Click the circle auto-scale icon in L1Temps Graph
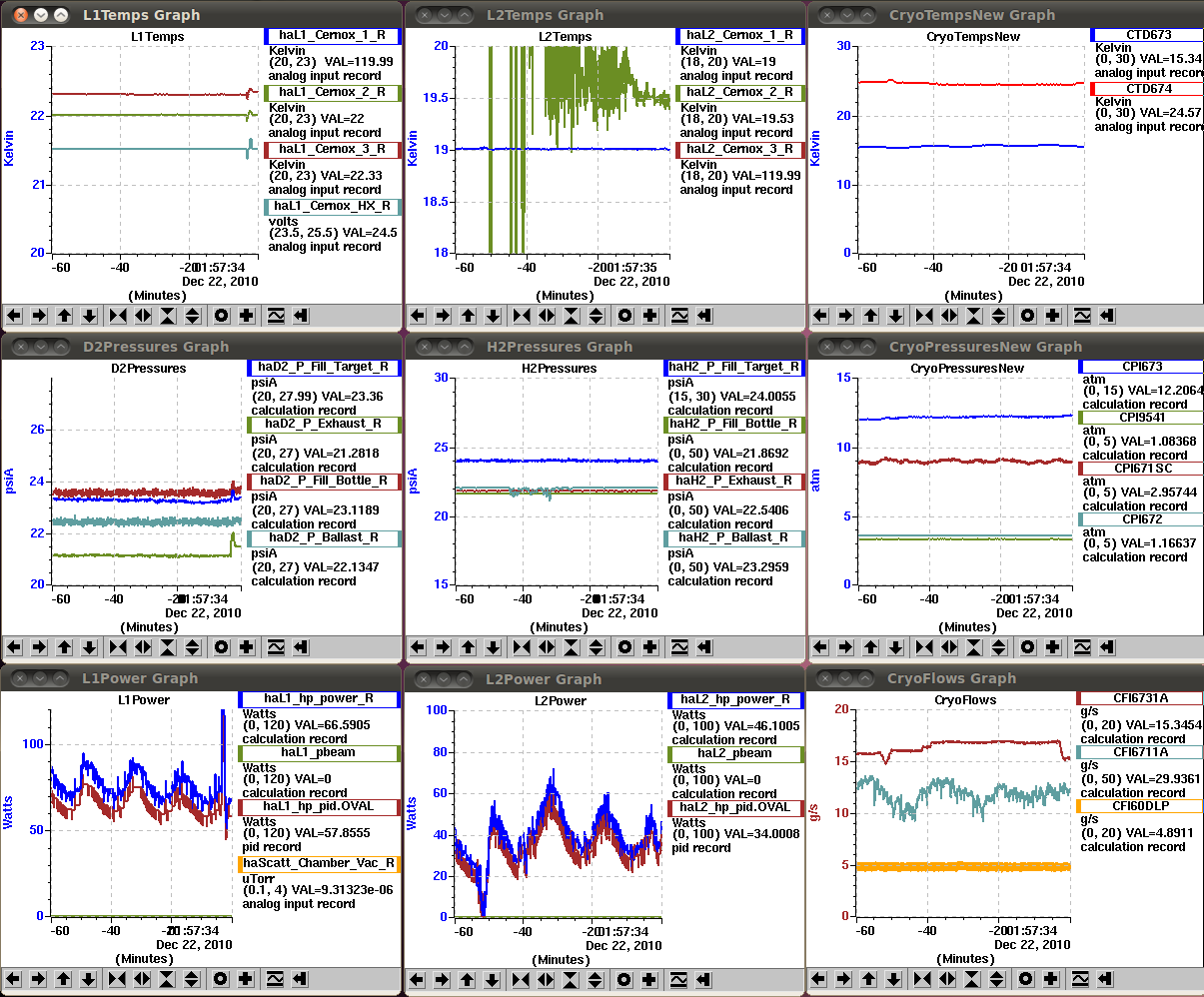The image size is (1204, 997). pos(222,315)
